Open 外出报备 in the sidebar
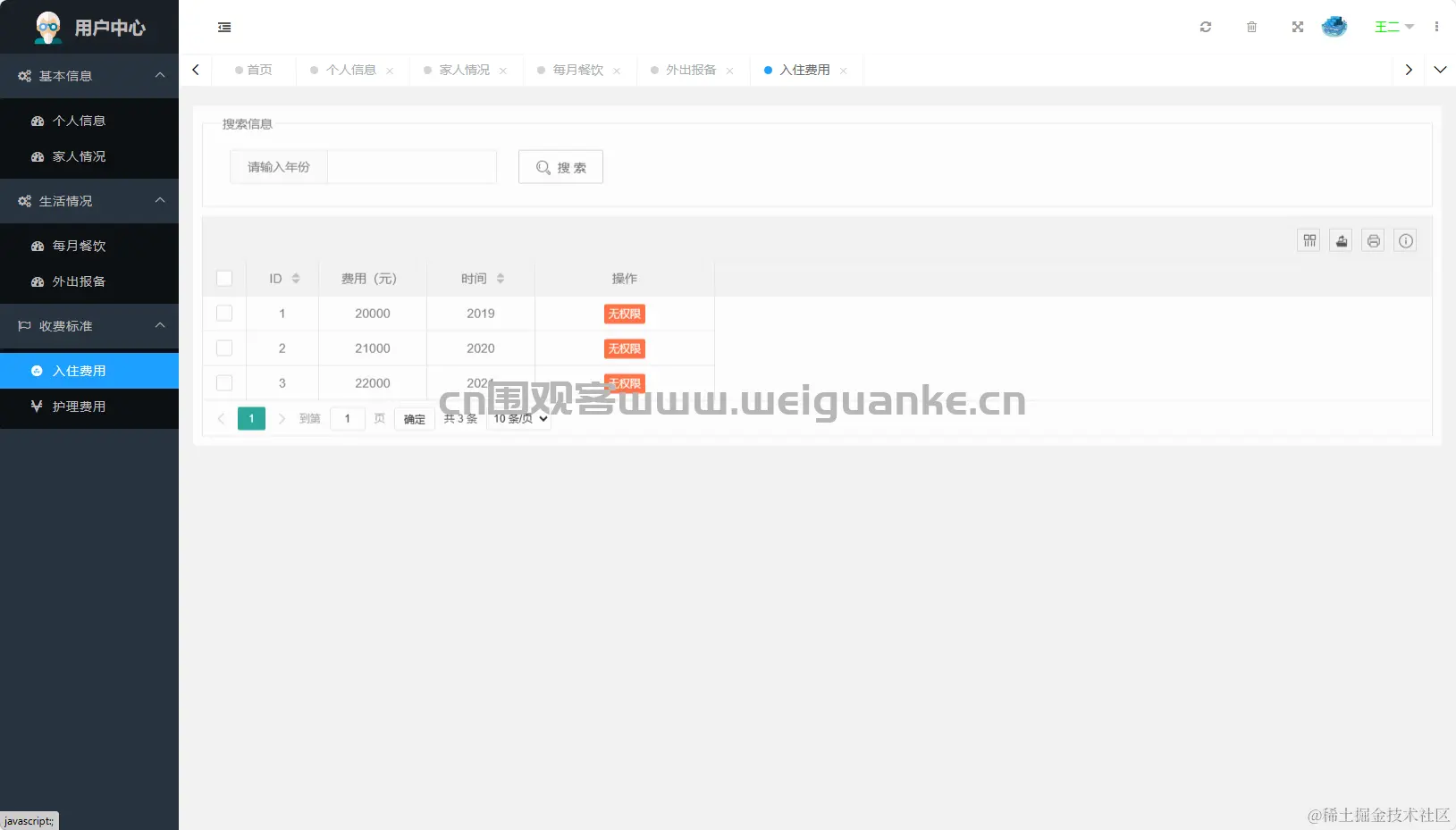This screenshot has height=830, width=1456. tap(89, 281)
